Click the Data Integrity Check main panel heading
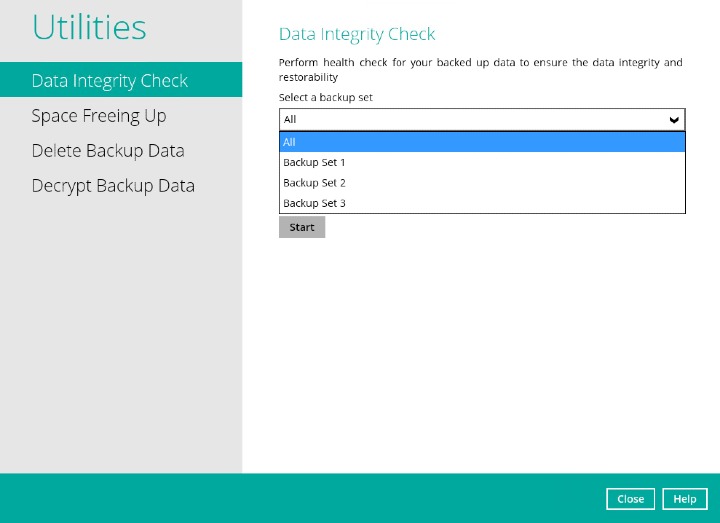Image resolution: width=720 pixels, height=523 pixels. click(x=357, y=34)
